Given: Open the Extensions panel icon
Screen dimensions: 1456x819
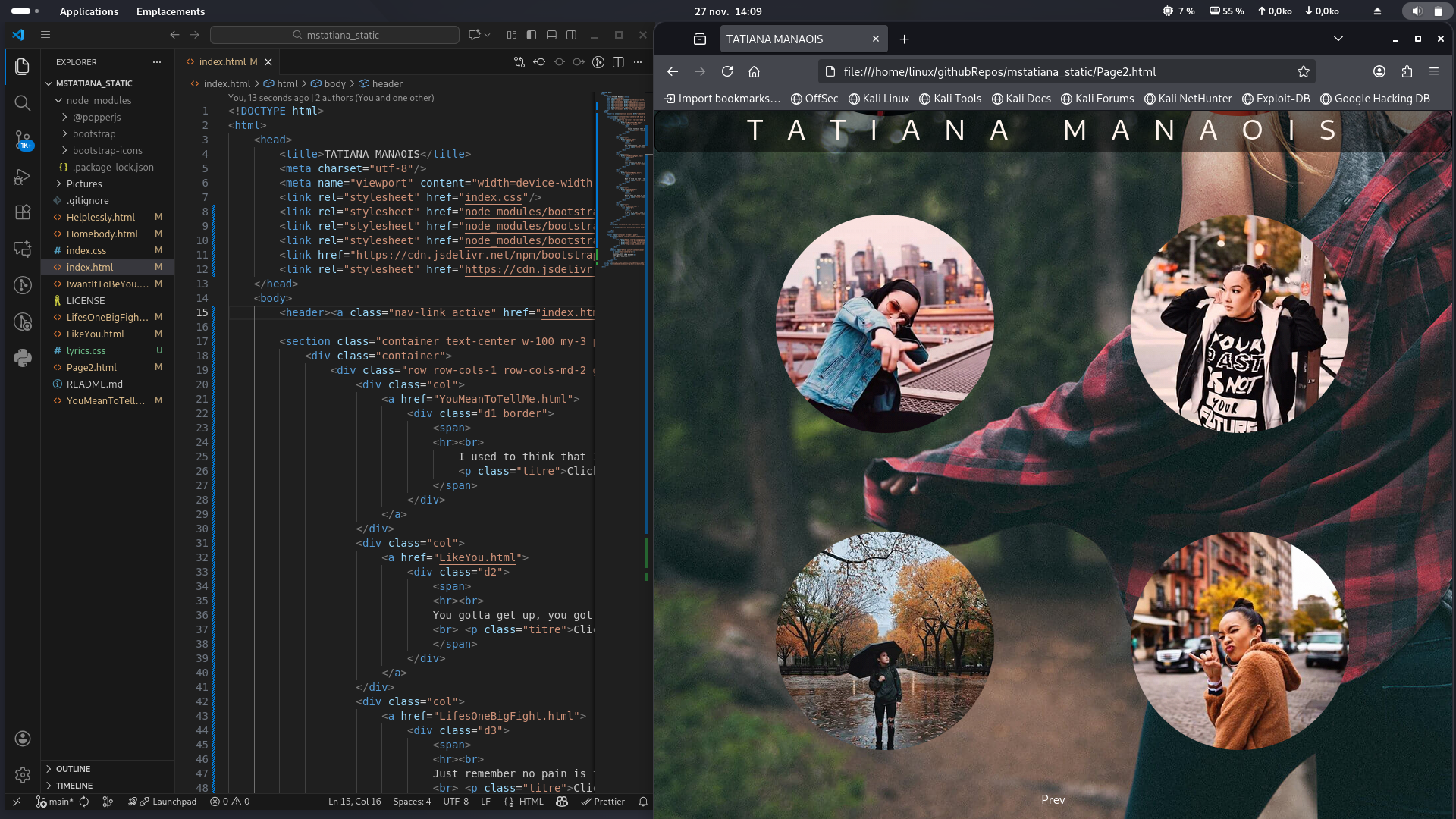Looking at the screenshot, I should [x=22, y=212].
